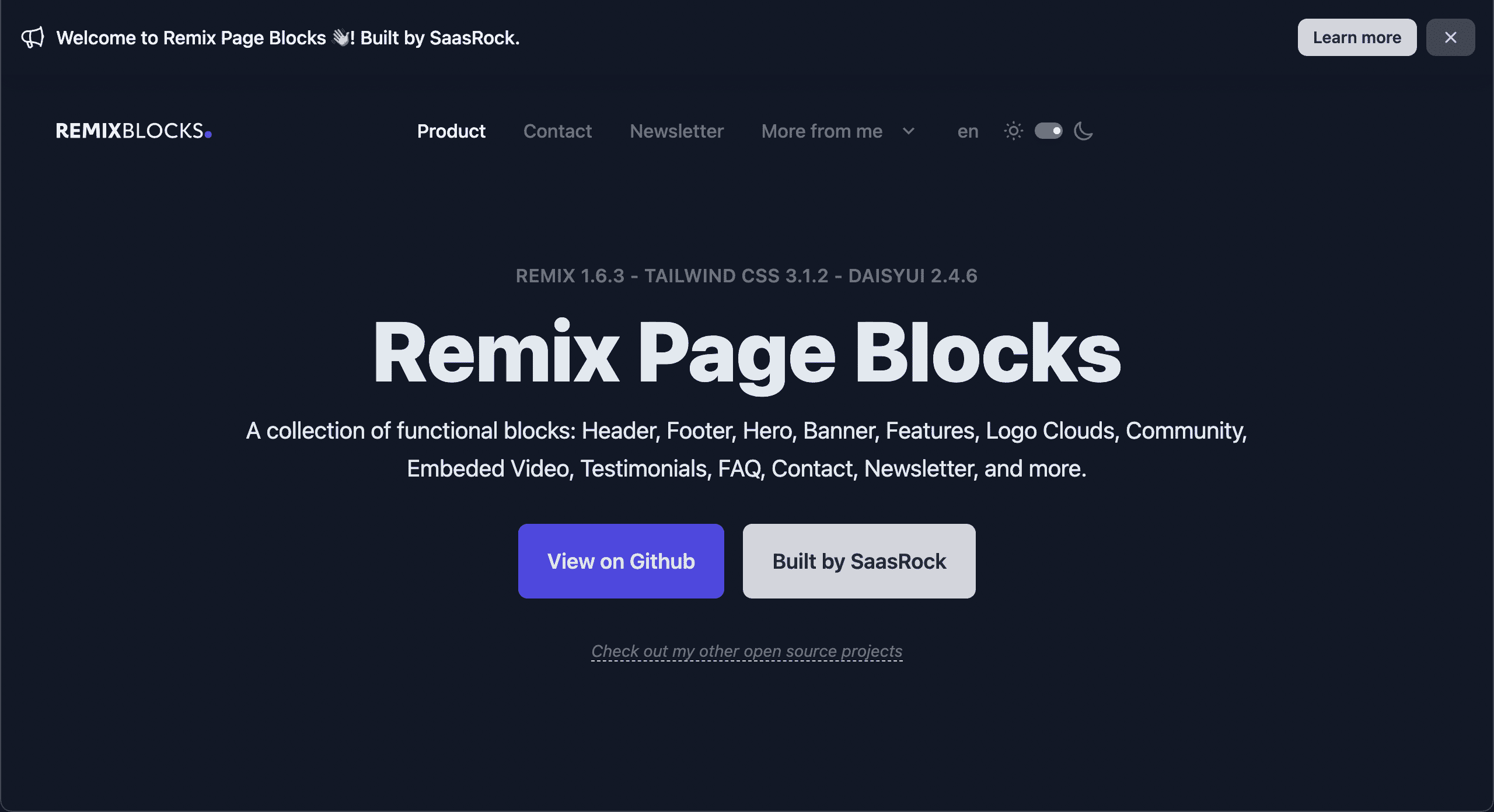
Task: Open Check out my other open source projects
Action: (747, 651)
